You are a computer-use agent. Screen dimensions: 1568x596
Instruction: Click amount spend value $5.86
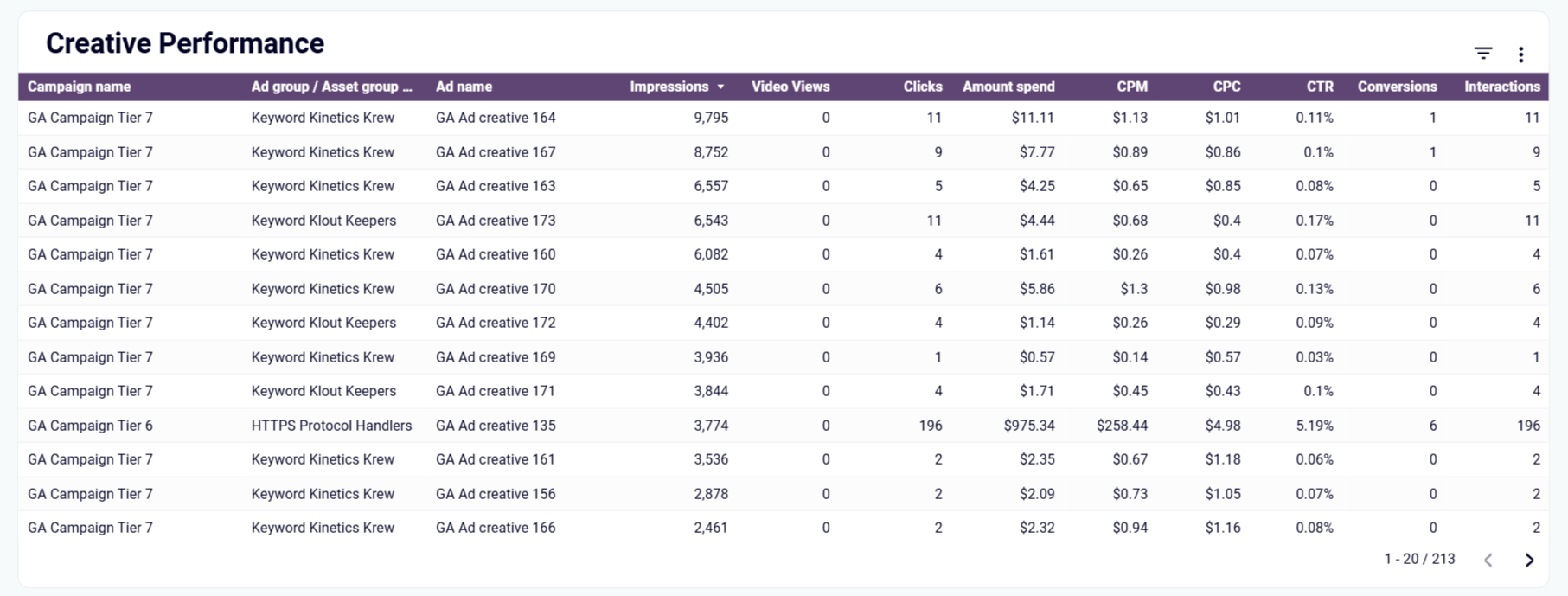1037,289
